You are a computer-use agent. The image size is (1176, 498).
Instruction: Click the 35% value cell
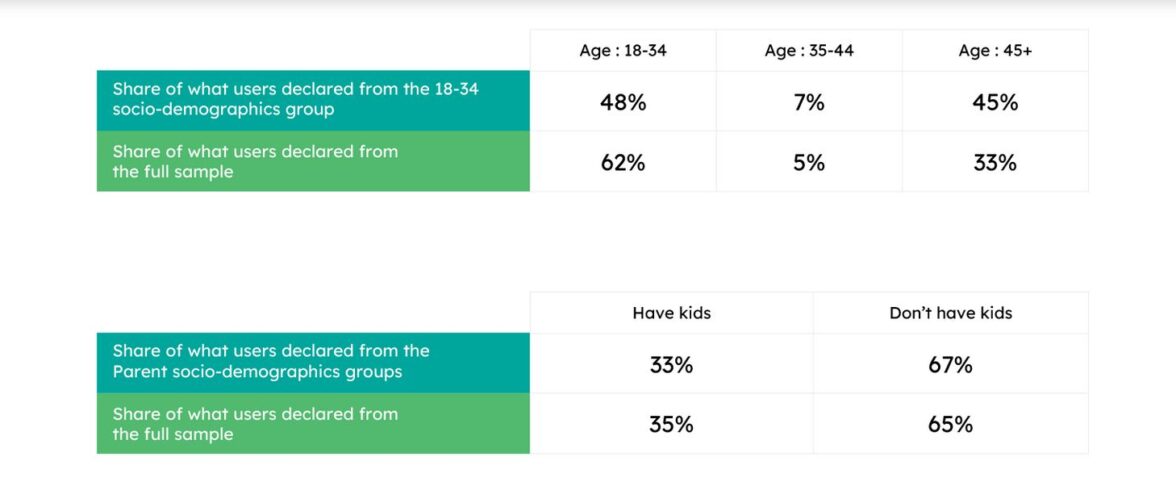coord(671,424)
